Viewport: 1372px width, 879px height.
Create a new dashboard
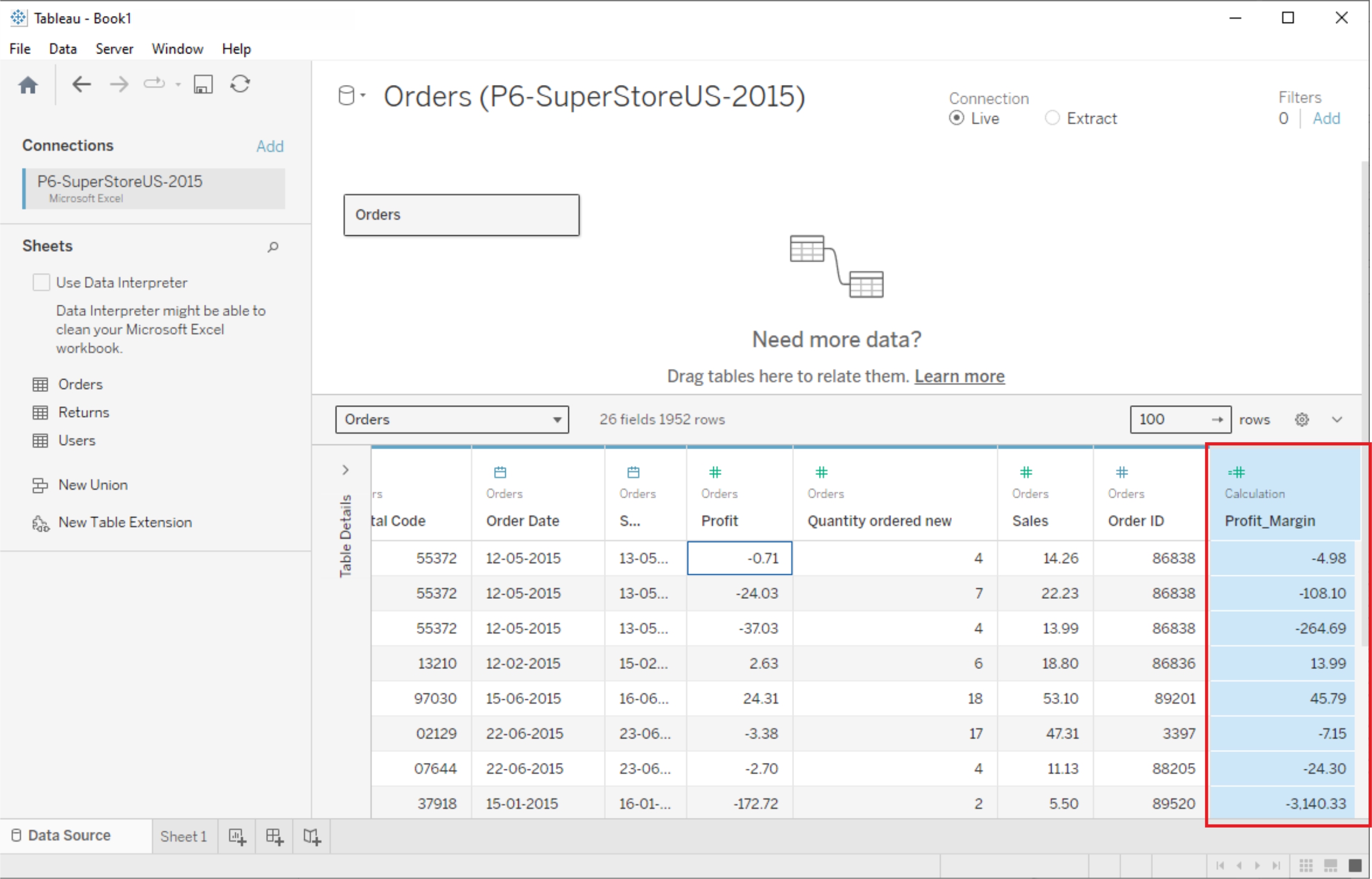(x=274, y=837)
